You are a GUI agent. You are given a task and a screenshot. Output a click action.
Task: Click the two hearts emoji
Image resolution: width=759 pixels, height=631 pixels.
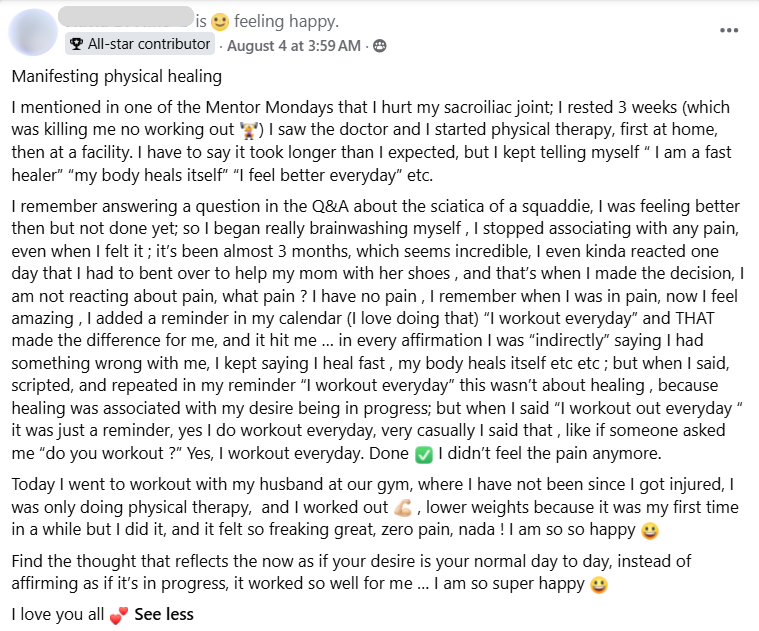pyautogui.click(x=119, y=616)
